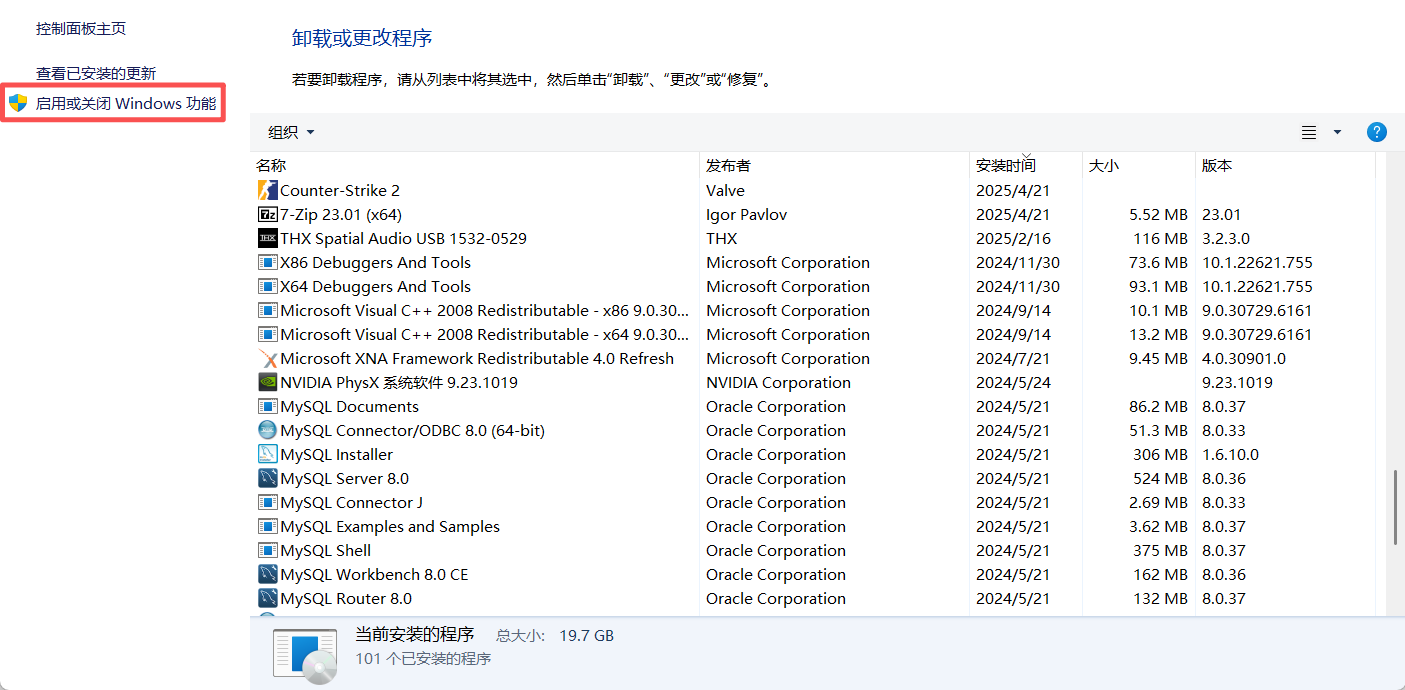
Task: Click the 306 MB size cell
Action: (x=1161, y=454)
